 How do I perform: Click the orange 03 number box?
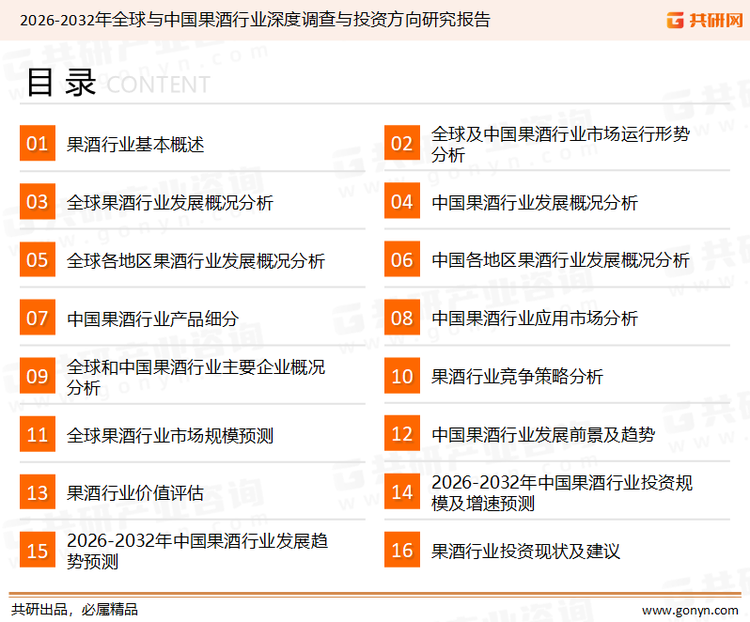[37, 201]
